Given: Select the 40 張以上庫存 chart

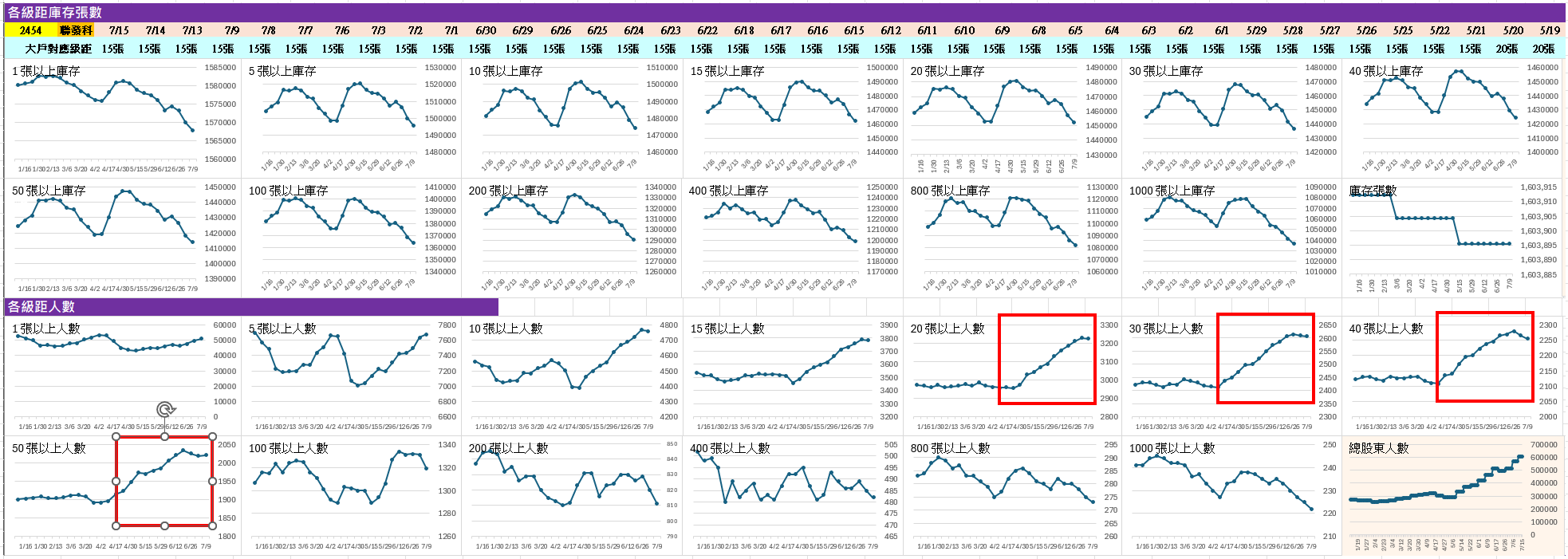Looking at the screenshot, I should [1453, 117].
